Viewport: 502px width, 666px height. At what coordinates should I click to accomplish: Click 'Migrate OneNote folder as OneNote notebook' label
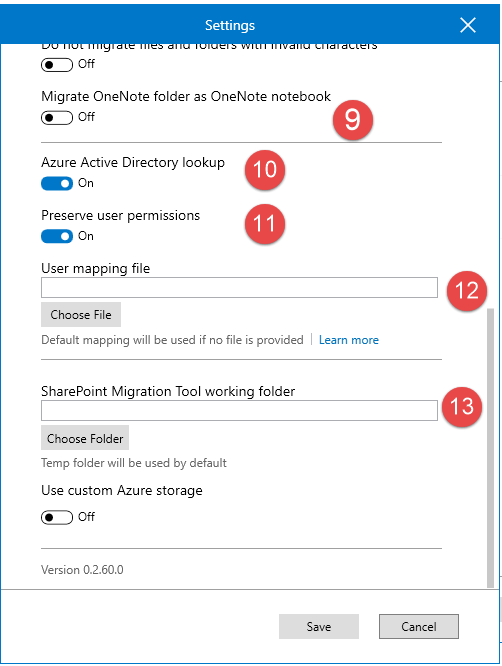pyautogui.click(x=186, y=96)
